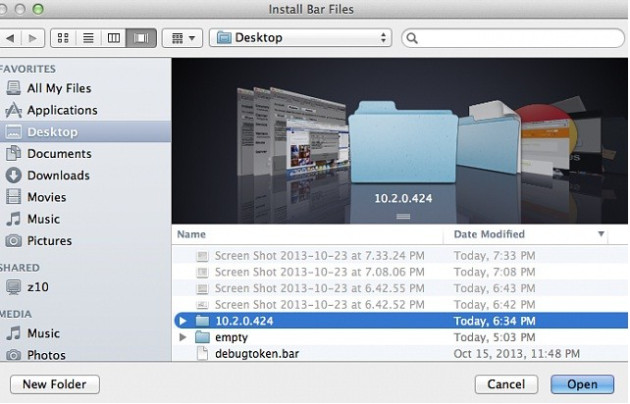Image resolution: width=630 pixels, height=404 pixels.
Task: Click screenshot thumbnail left of center folder
Action: [x=317, y=147]
